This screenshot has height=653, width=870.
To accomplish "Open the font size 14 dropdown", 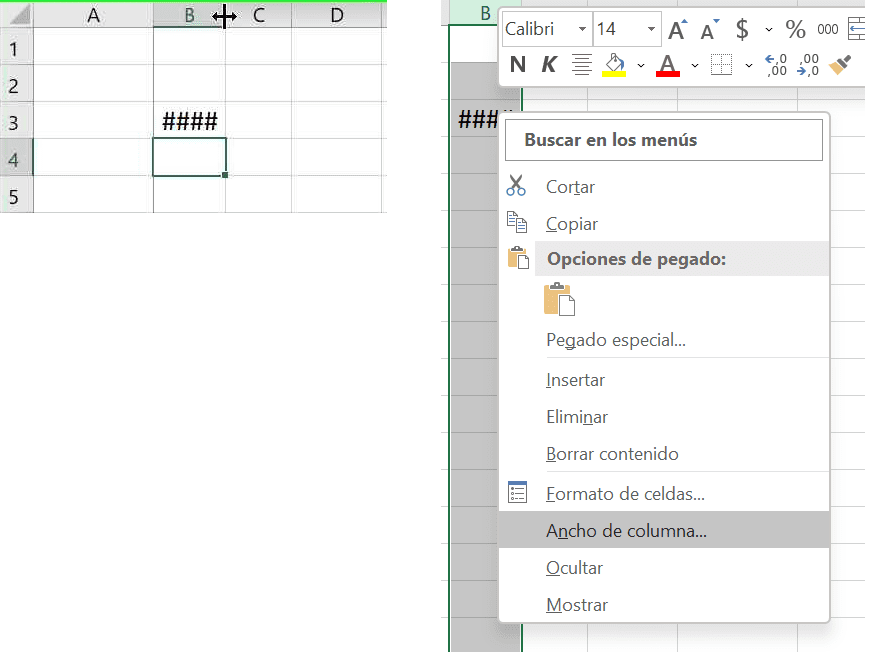I will click(651, 30).
